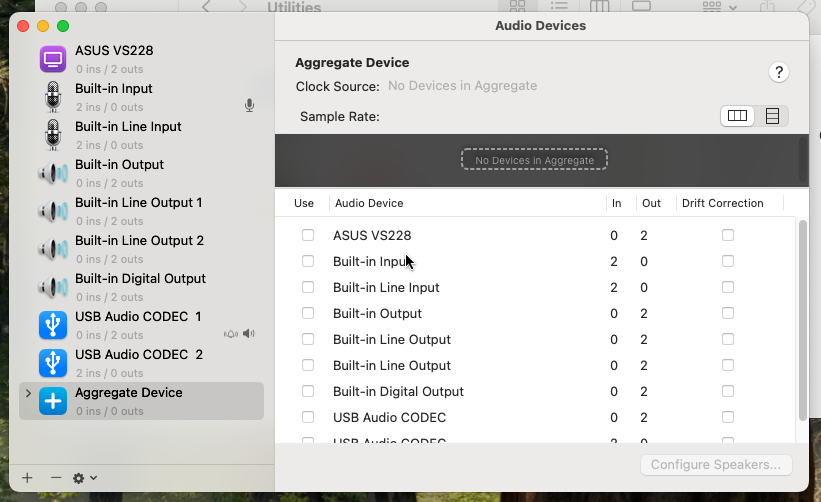The width and height of the screenshot is (821, 502).
Task: Check Use box for USB Audio CODEC with 2 outs
Action: 308,417
